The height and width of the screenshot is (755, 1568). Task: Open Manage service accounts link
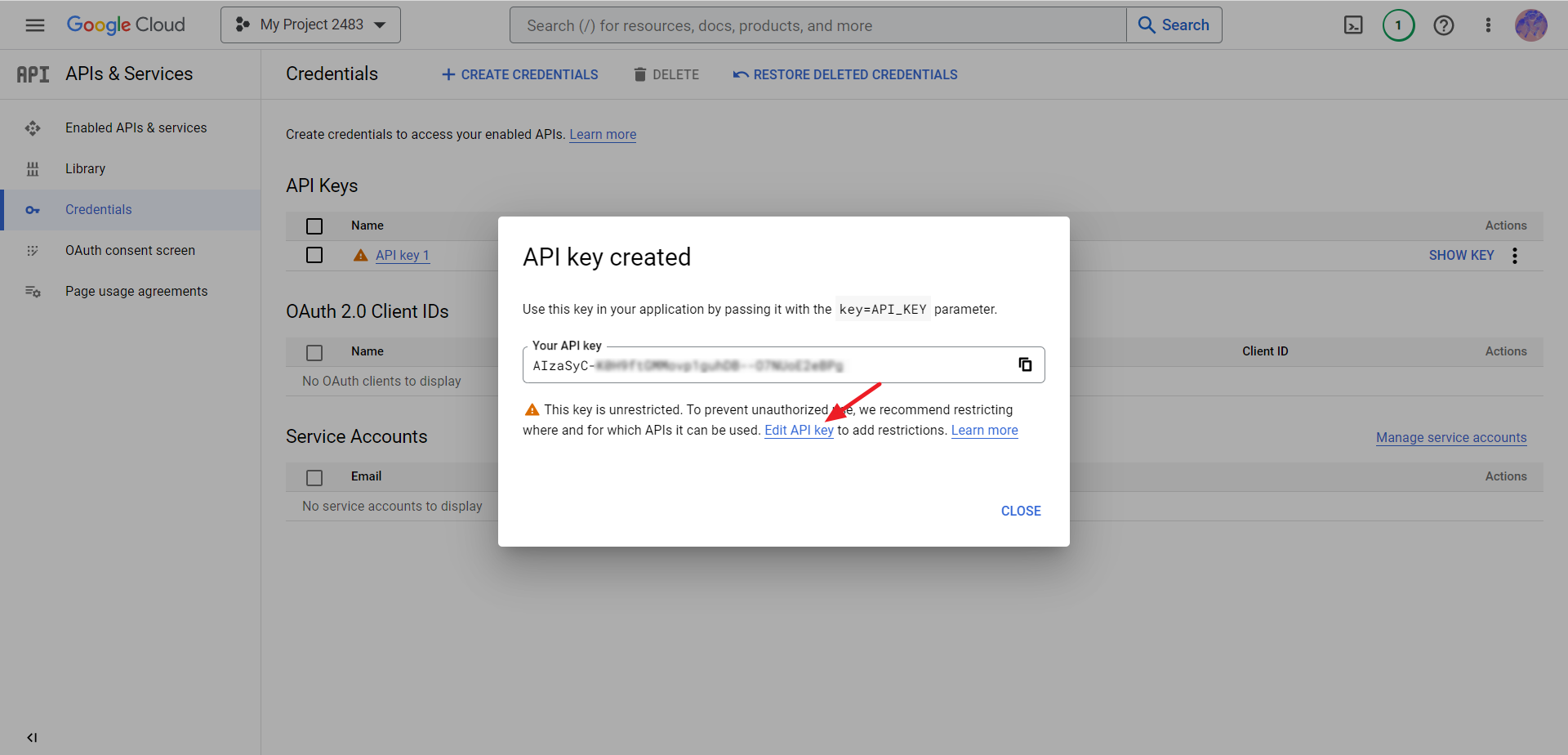click(x=1451, y=438)
